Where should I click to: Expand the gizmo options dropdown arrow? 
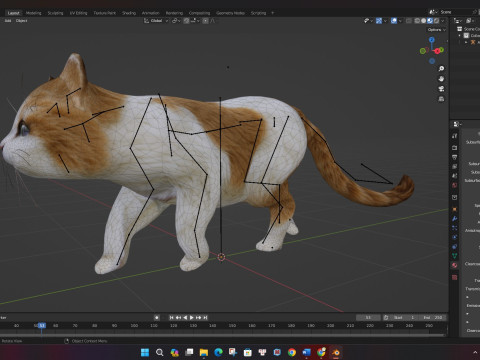pos(385,21)
